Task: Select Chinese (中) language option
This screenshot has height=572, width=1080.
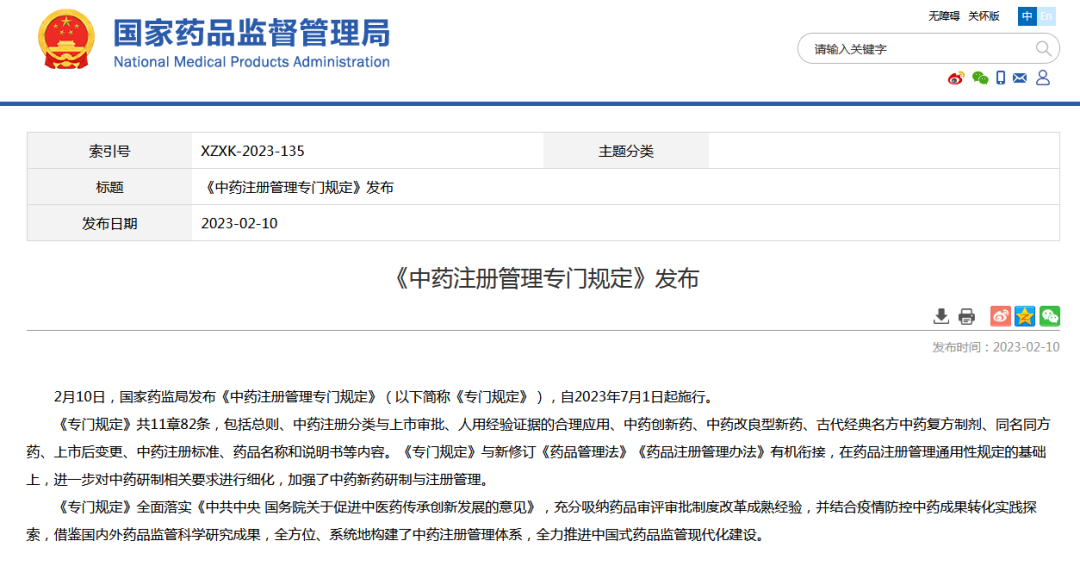Action: click(1027, 16)
